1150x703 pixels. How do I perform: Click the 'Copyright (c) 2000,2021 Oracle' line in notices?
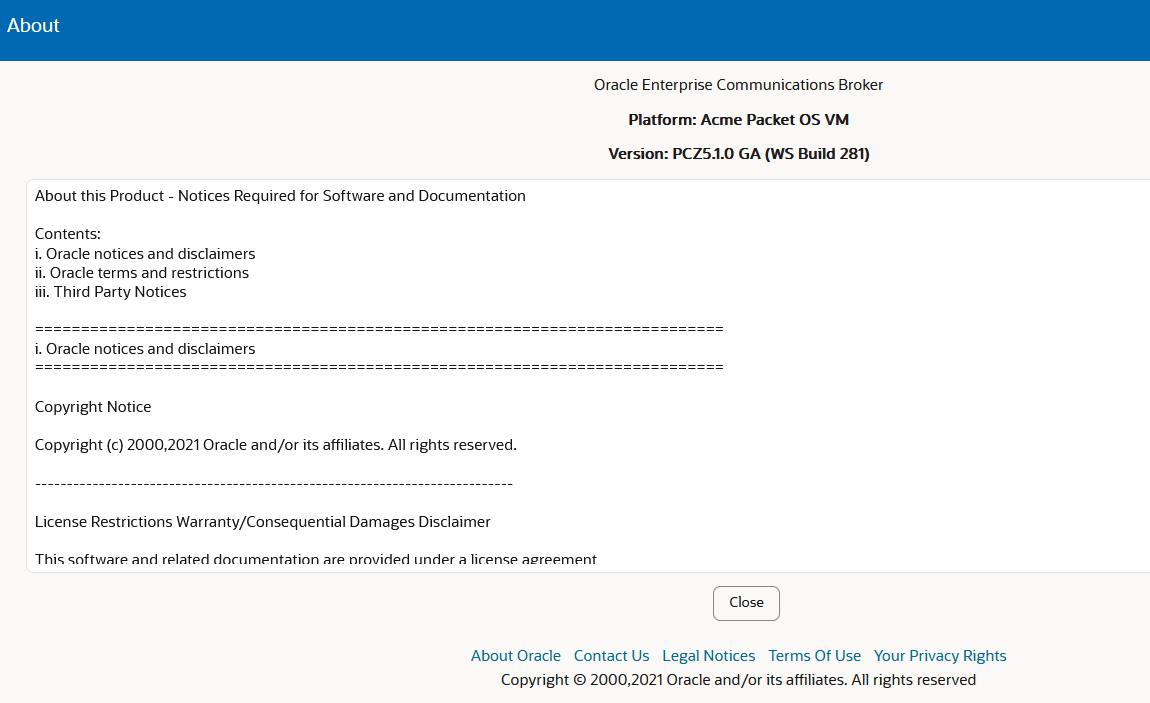click(276, 445)
